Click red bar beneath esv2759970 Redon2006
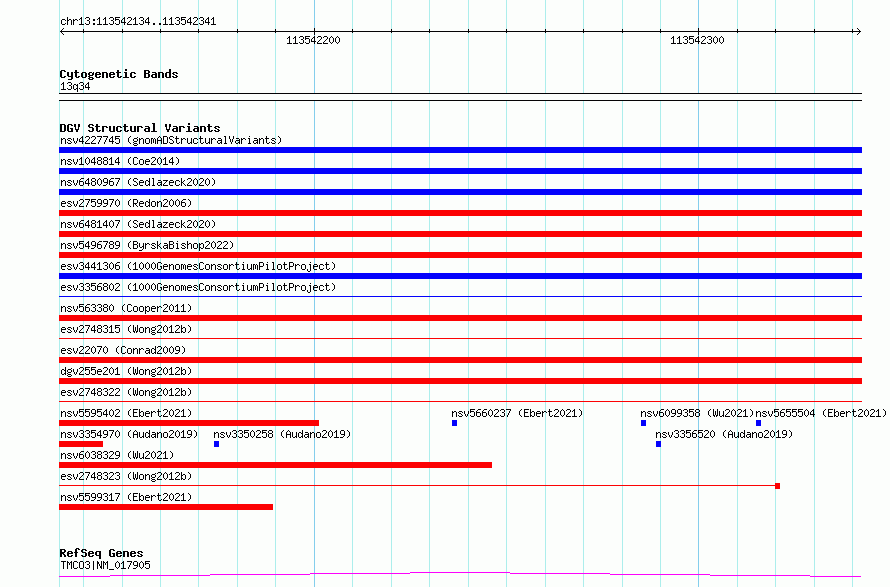This screenshot has height=587, width=890. coord(460,213)
